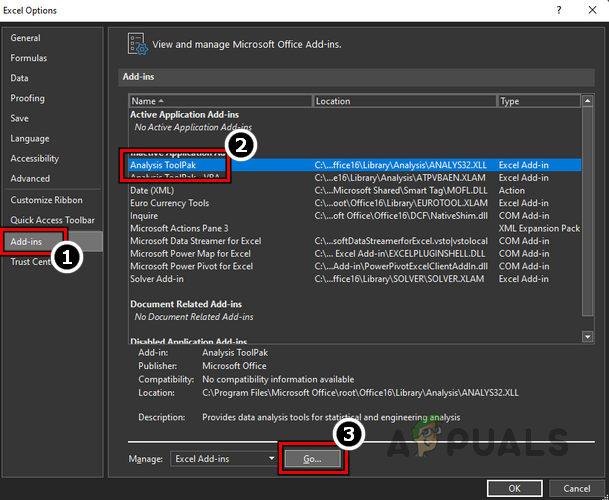Open Customize Ribbon category
Screen dimensions: 609x500
tap(46, 200)
